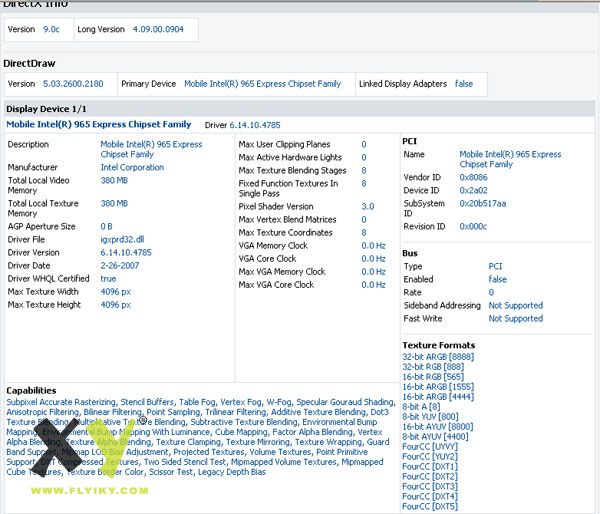The width and height of the screenshot is (600, 514).
Task: Click the Display Device 1/1 header
Action: [x=46, y=109]
